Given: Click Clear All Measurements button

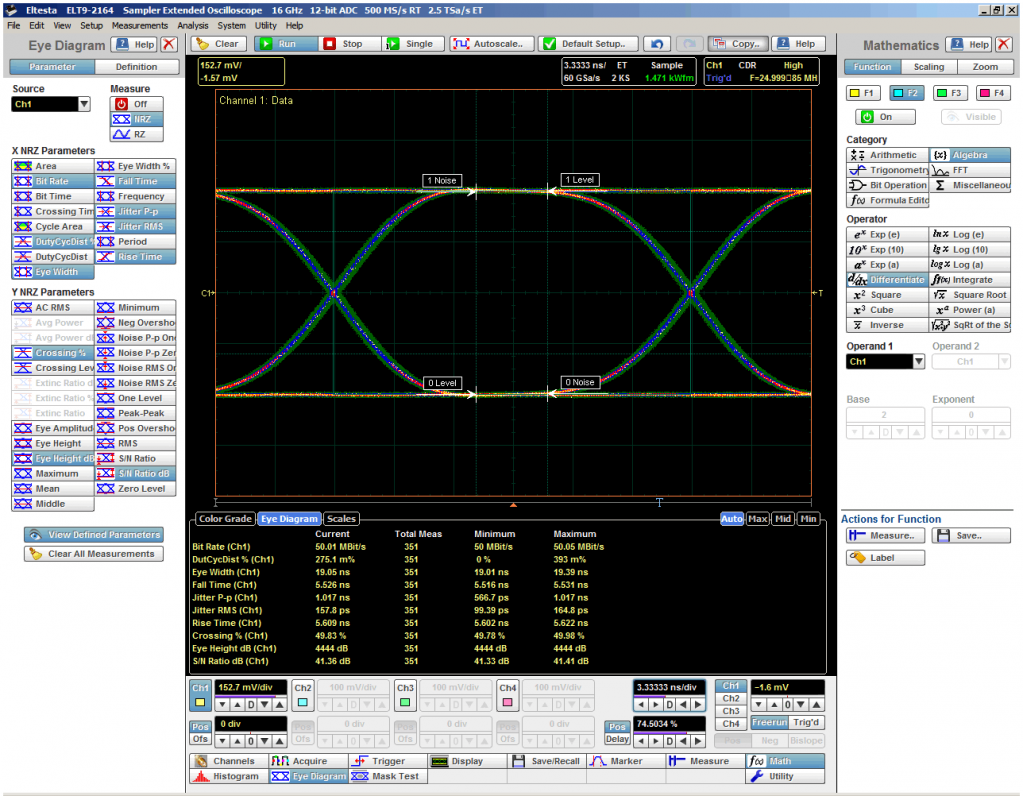Looking at the screenshot, I should click(x=94, y=554).
